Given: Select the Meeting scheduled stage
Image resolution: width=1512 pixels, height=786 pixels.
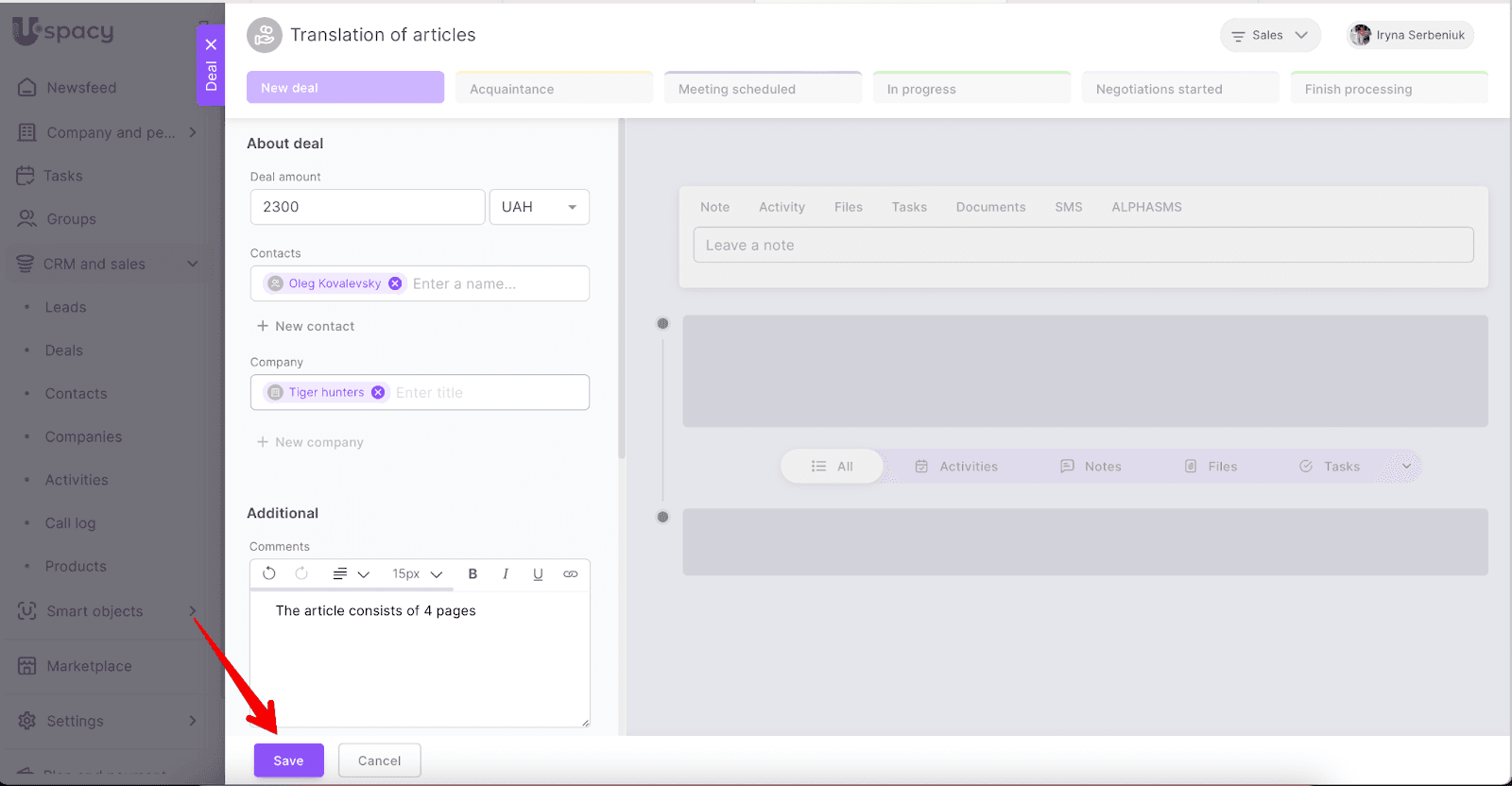Looking at the screenshot, I should click(x=763, y=89).
